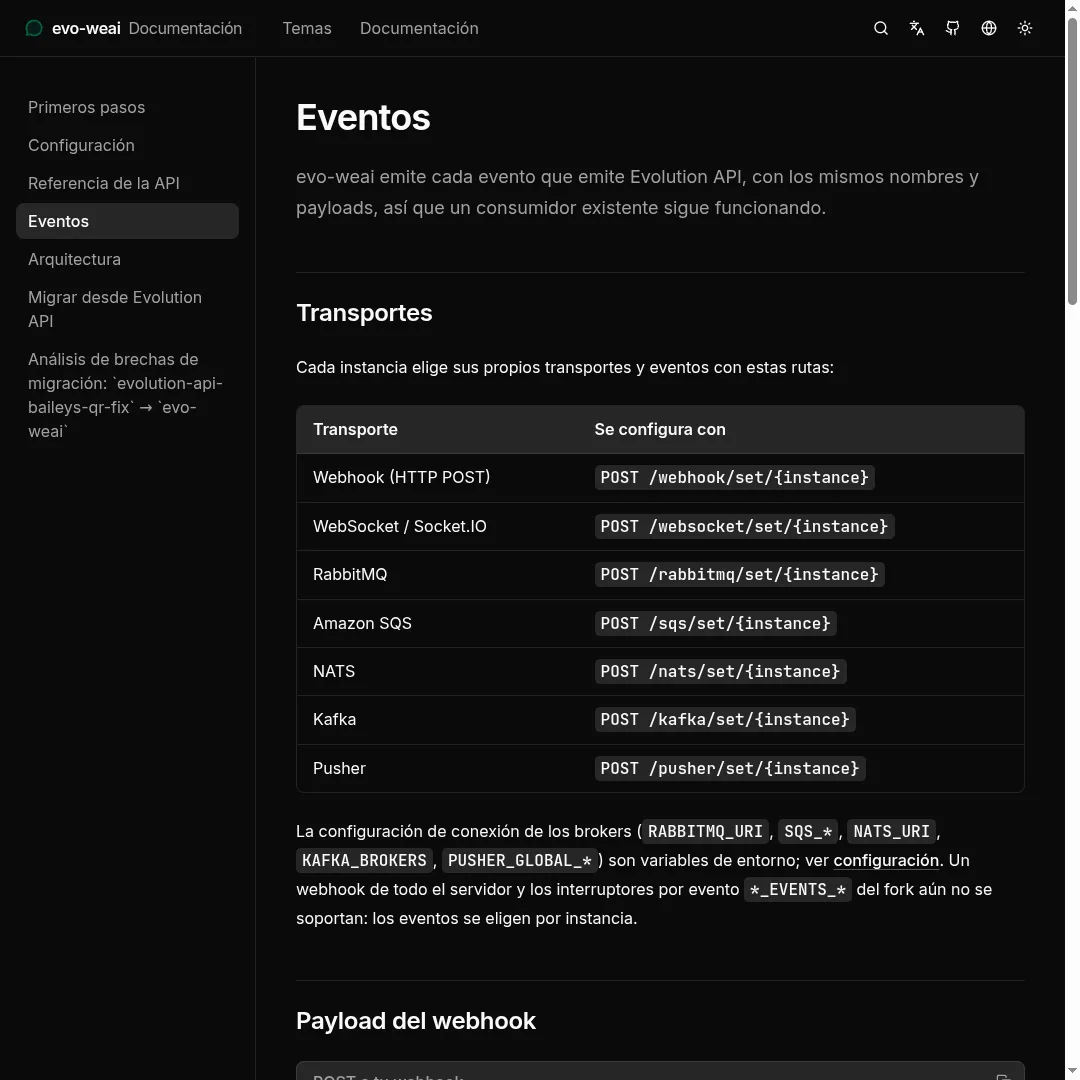
Task: Click the globe language selector icon
Action: click(x=988, y=28)
